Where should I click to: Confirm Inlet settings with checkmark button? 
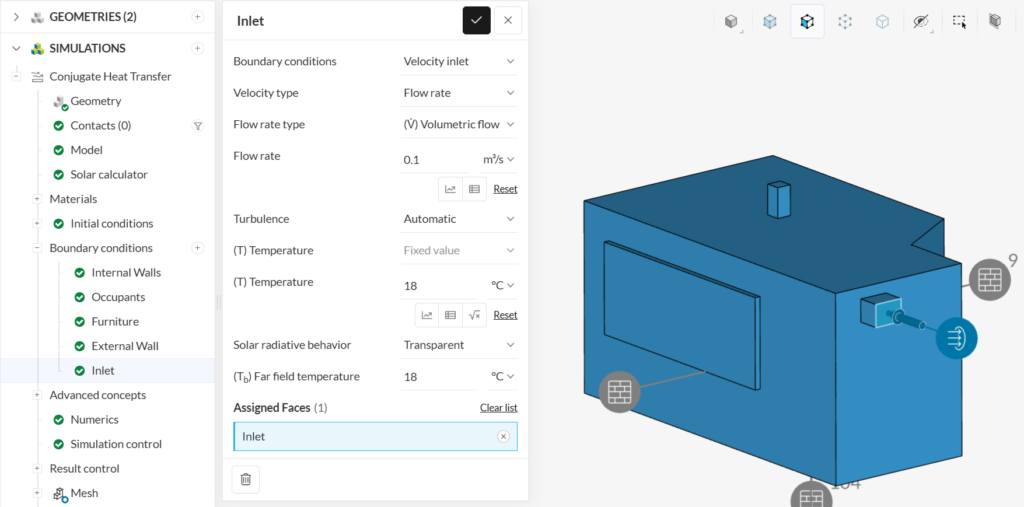(x=476, y=20)
